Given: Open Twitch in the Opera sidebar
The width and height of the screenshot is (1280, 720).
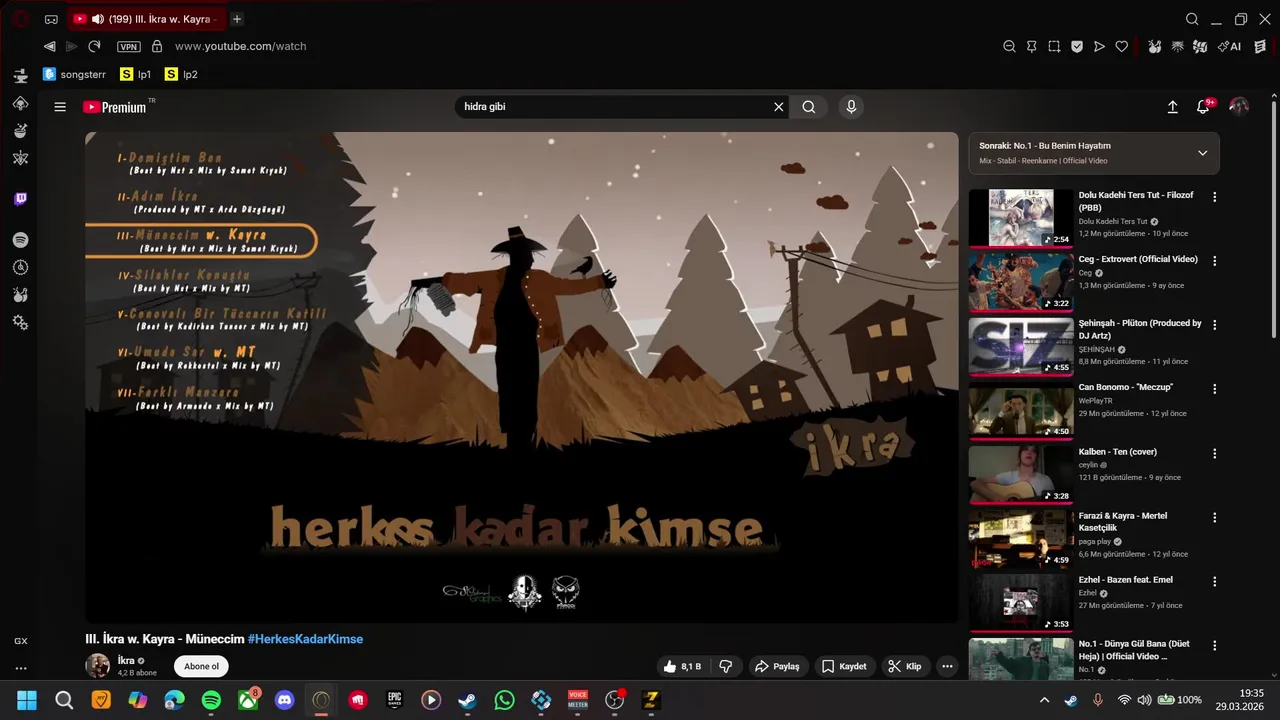Looking at the screenshot, I should [x=20, y=199].
